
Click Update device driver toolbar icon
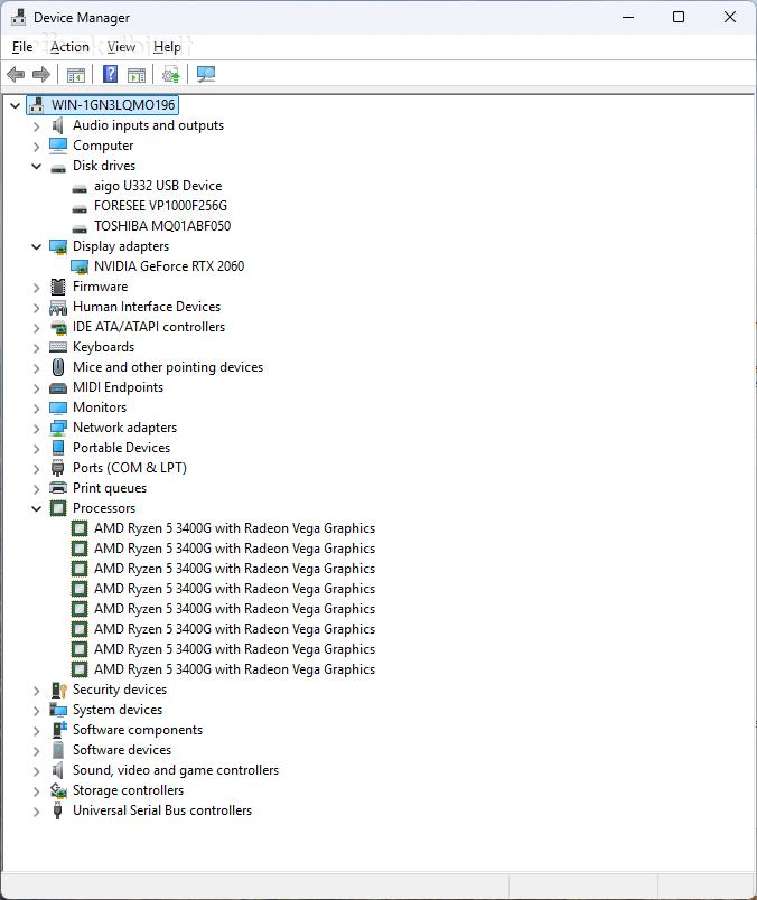point(171,75)
